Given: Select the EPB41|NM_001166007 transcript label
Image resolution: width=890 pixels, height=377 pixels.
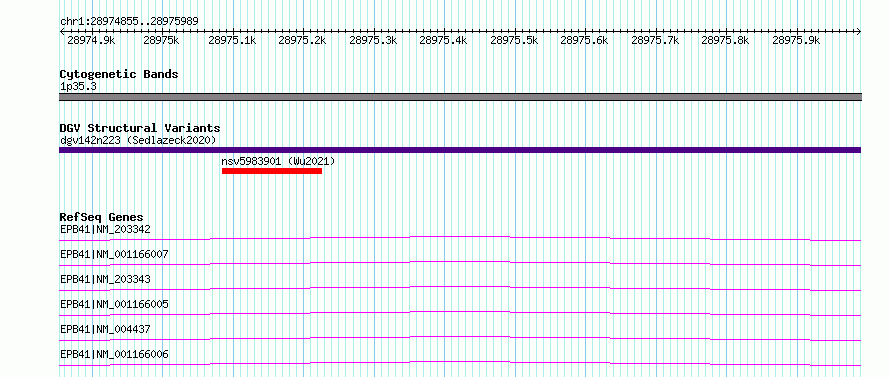Looking at the screenshot, I should (x=114, y=254).
